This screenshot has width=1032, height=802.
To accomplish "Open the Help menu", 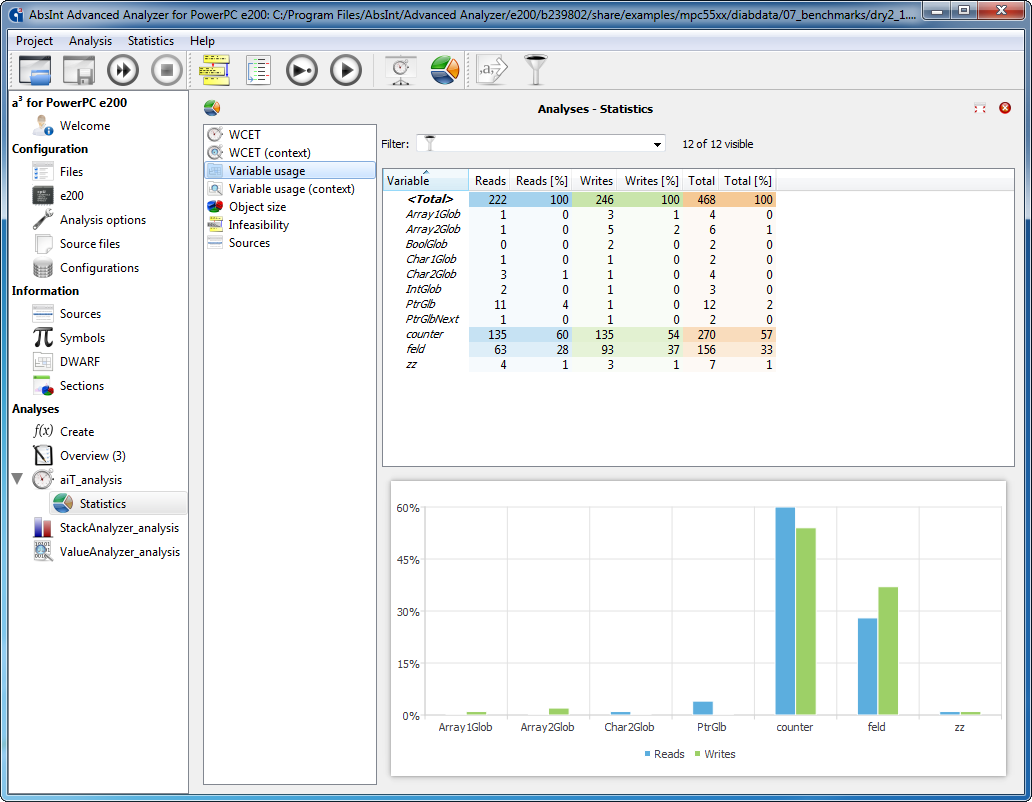I will coord(202,41).
